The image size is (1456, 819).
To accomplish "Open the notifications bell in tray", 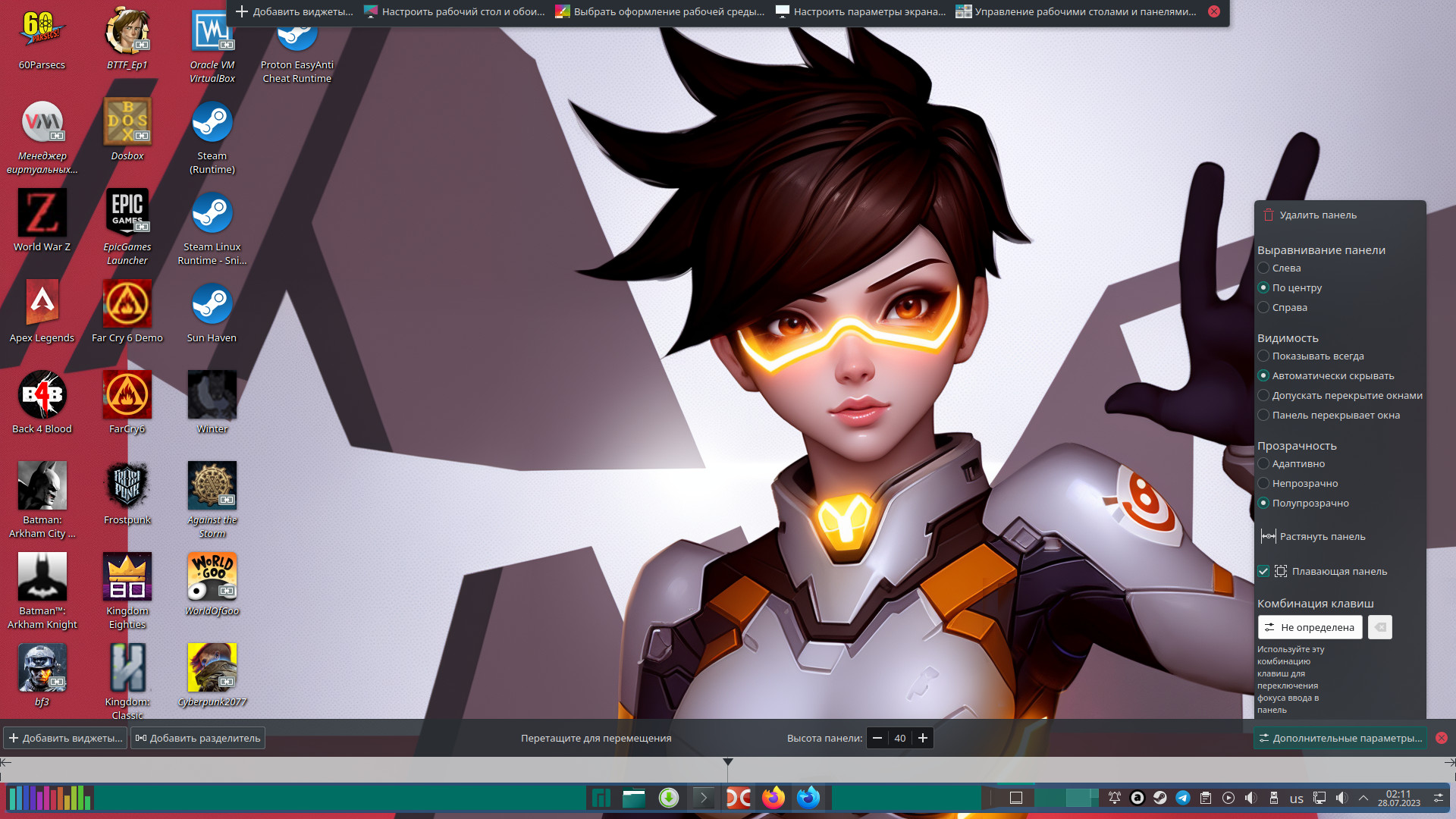I will click(1114, 798).
